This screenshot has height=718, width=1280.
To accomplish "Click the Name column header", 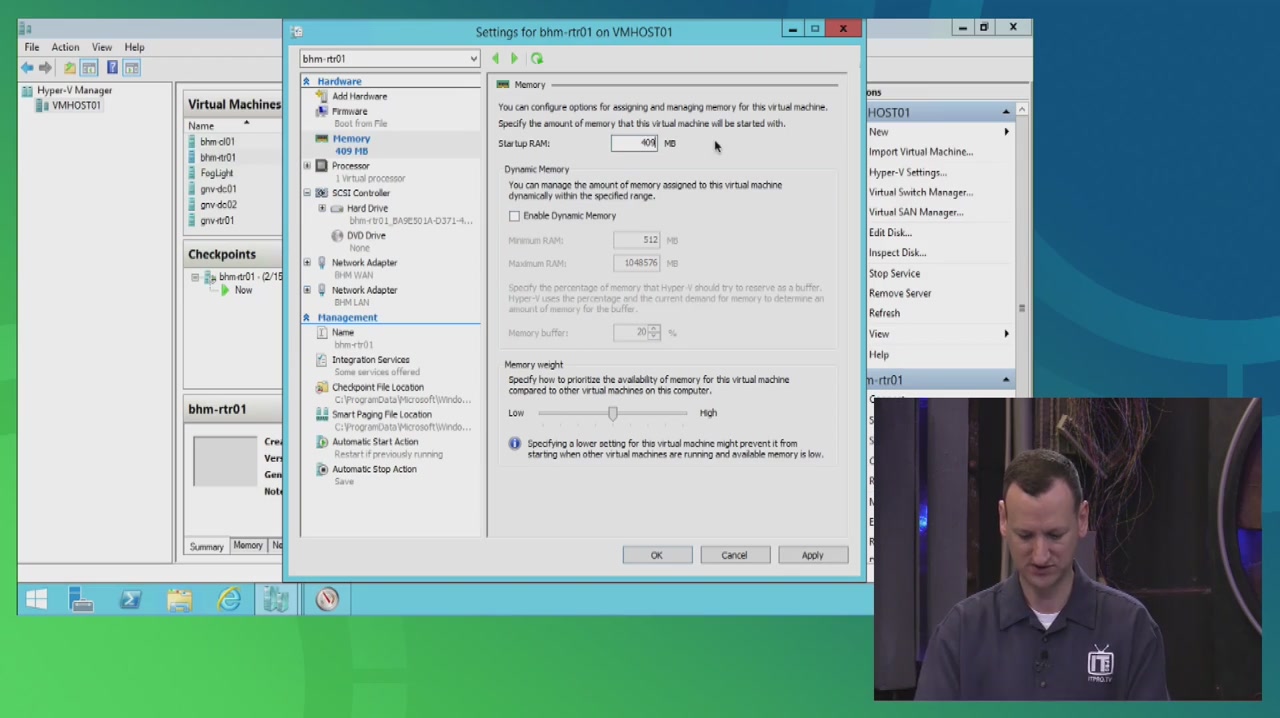I will coord(201,126).
